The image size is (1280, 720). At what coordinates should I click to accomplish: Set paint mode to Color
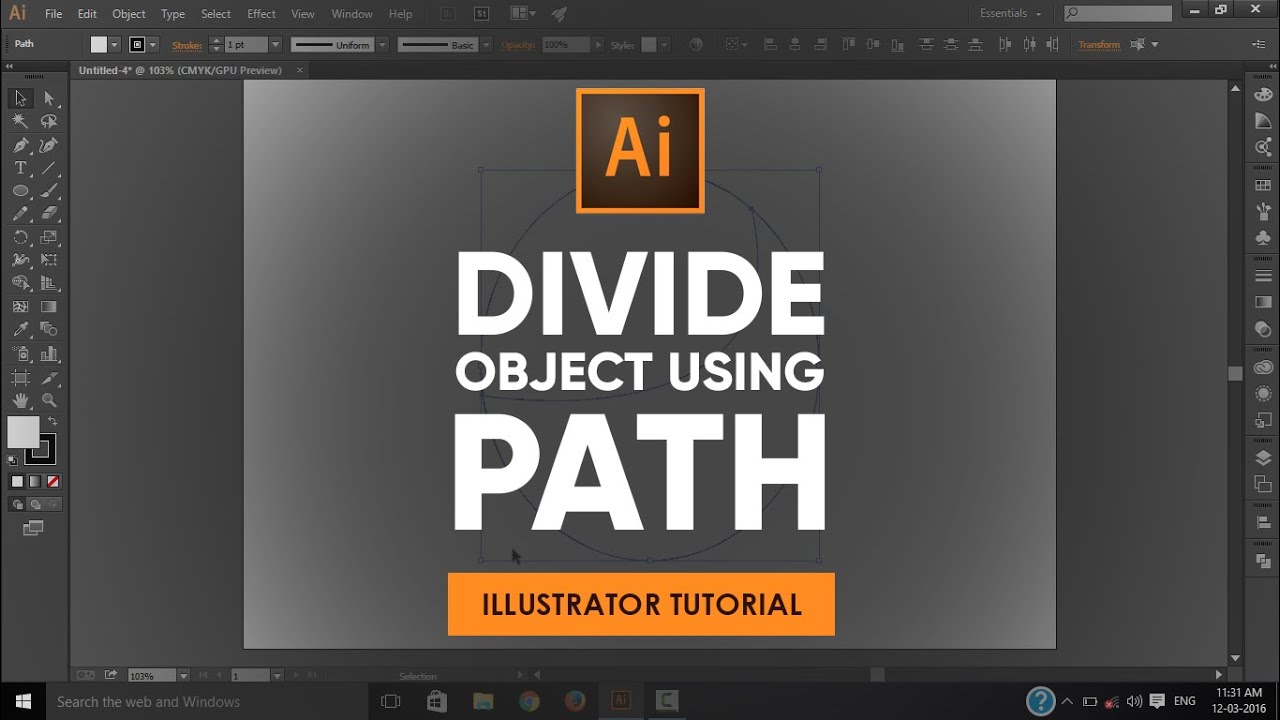pyautogui.click(x=17, y=481)
